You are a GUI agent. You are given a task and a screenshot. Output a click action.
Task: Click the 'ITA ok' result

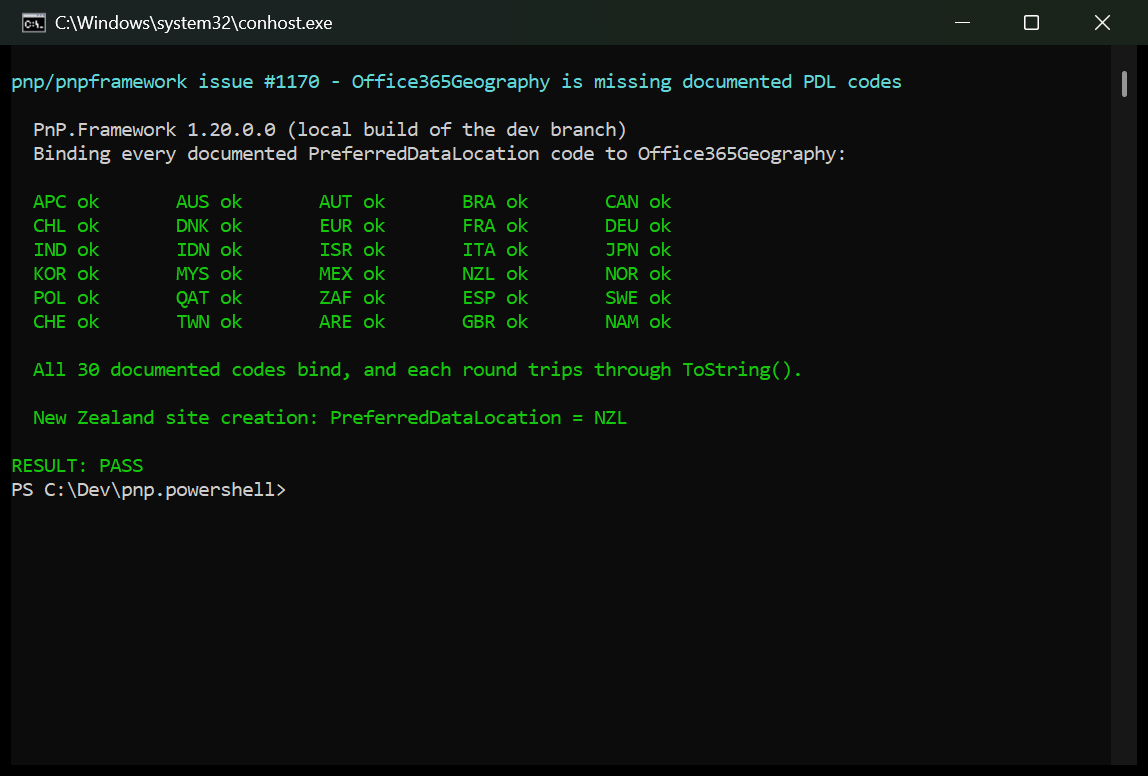(x=495, y=250)
